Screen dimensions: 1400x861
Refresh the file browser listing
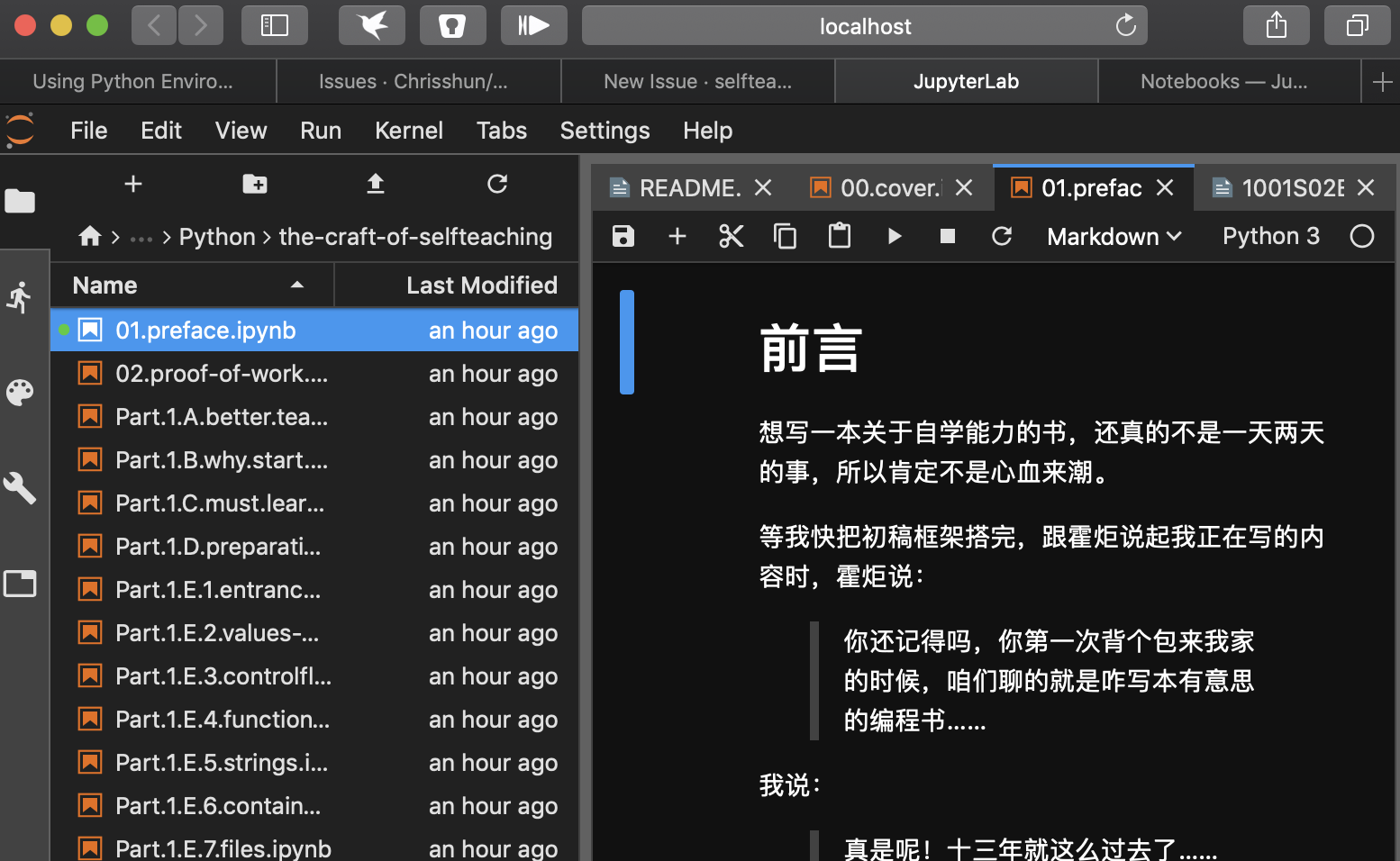tap(497, 185)
